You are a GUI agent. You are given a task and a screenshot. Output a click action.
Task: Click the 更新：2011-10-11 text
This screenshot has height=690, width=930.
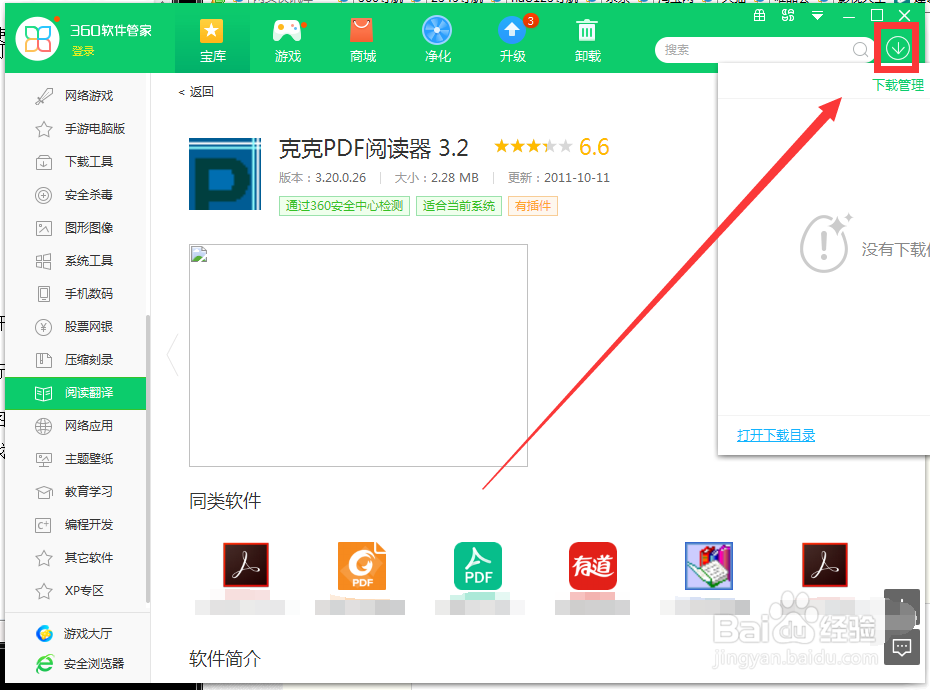click(558, 177)
